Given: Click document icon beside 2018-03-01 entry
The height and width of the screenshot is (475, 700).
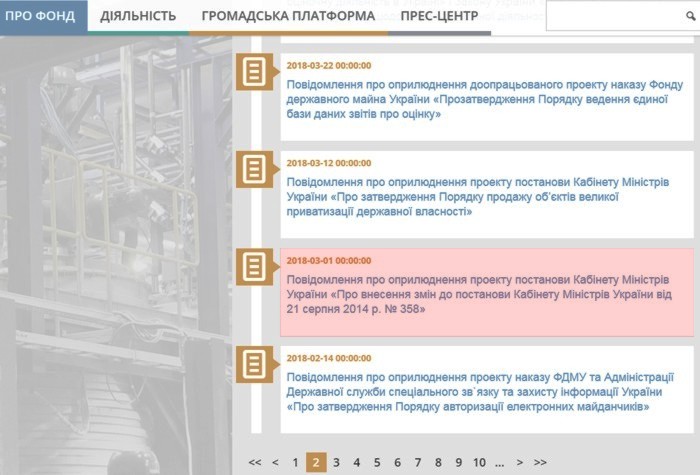Looking at the screenshot, I should click(254, 267).
